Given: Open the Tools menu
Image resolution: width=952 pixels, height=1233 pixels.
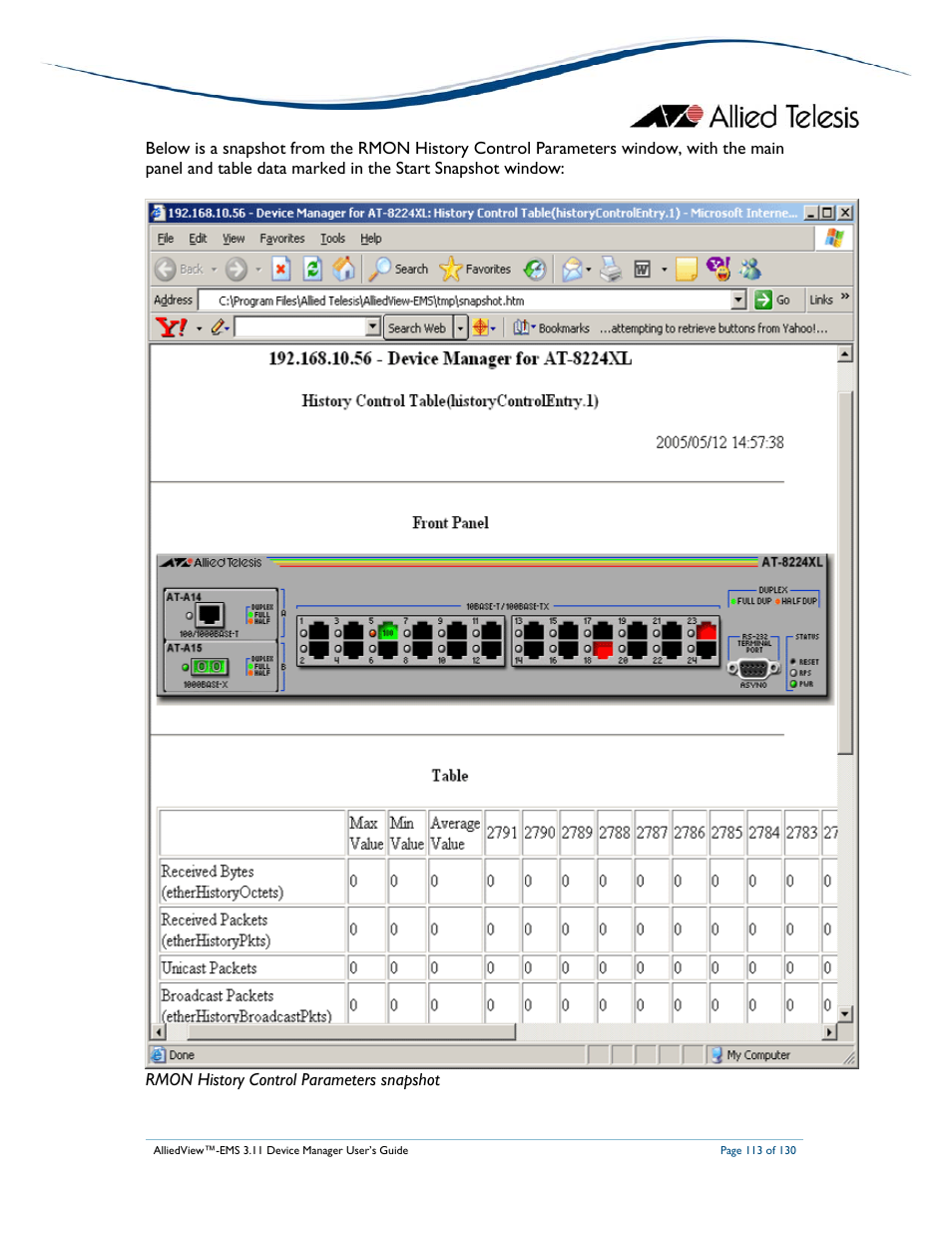Looking at the screenshot, I should 332,239.
